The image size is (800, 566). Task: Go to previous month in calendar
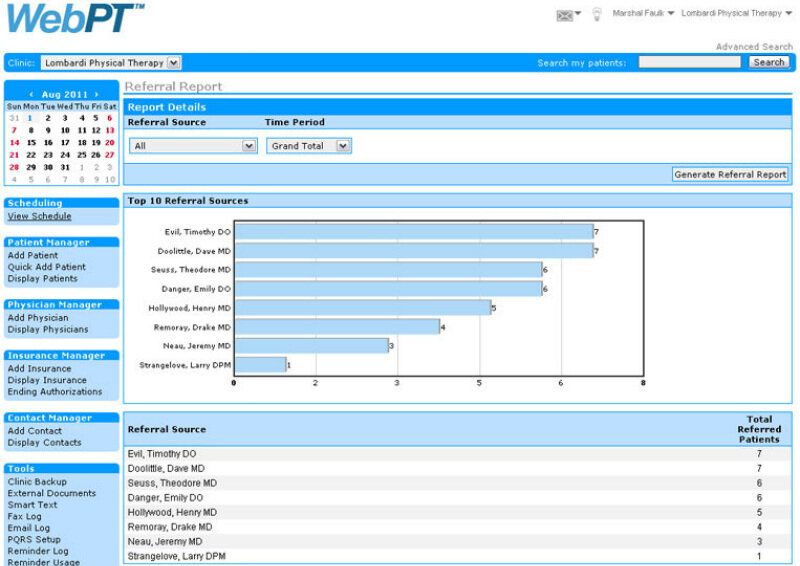point(32,94)
